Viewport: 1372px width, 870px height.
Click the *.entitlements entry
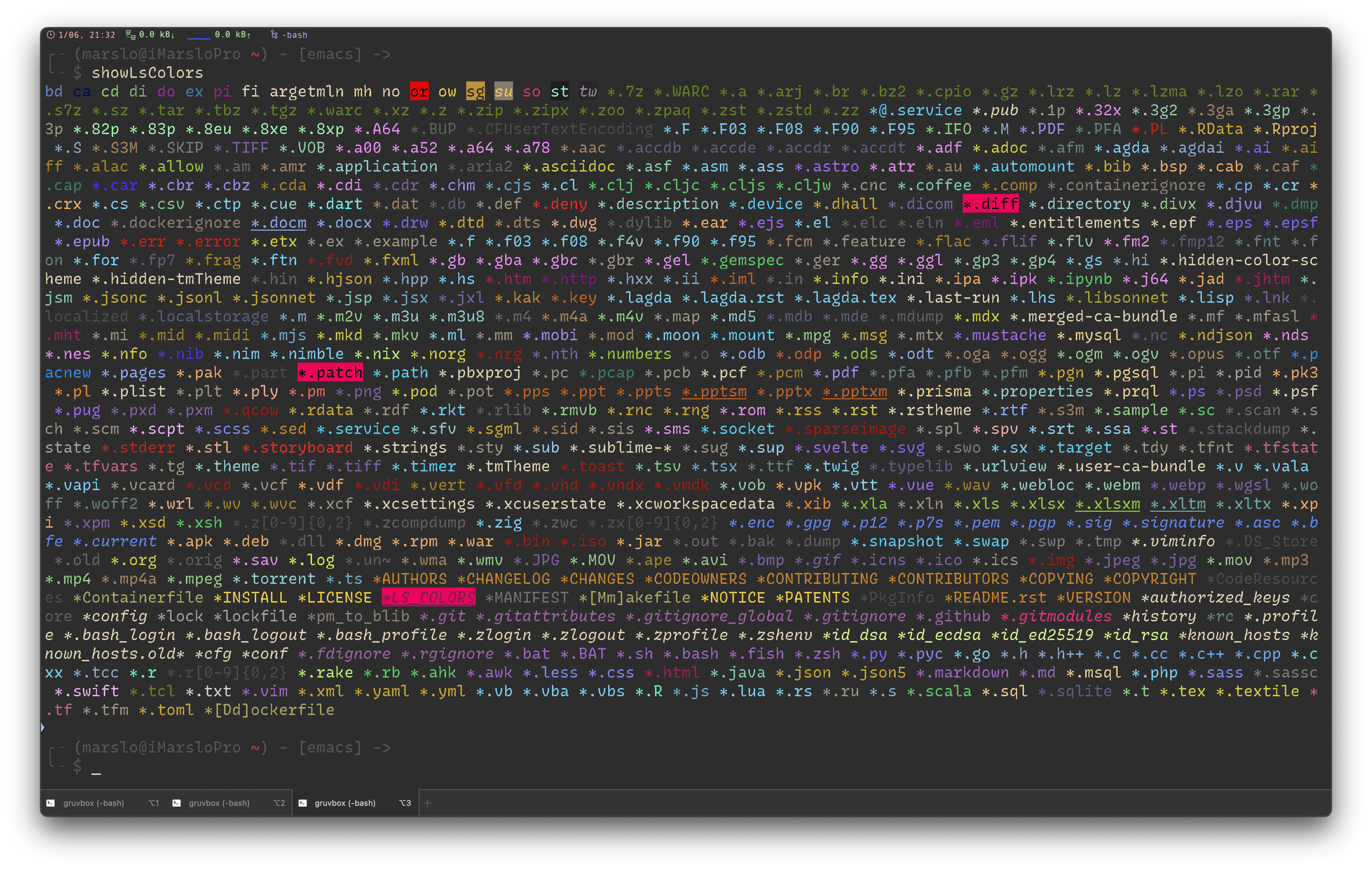tap(1075, 222)
